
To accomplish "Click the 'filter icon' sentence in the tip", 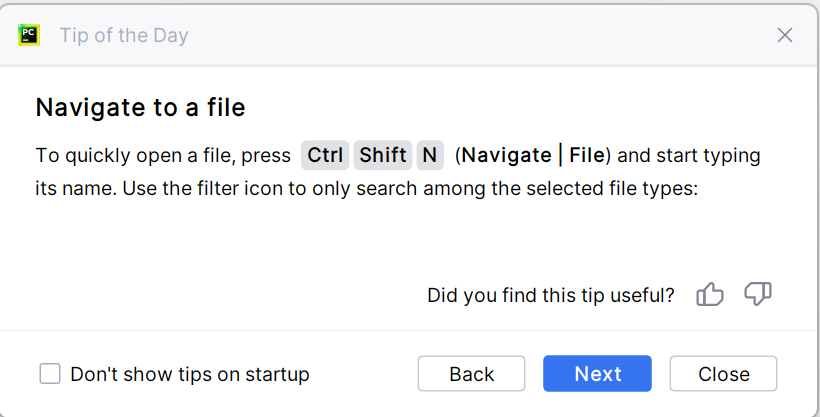I will pyautogui.click(x=410, y=188).
